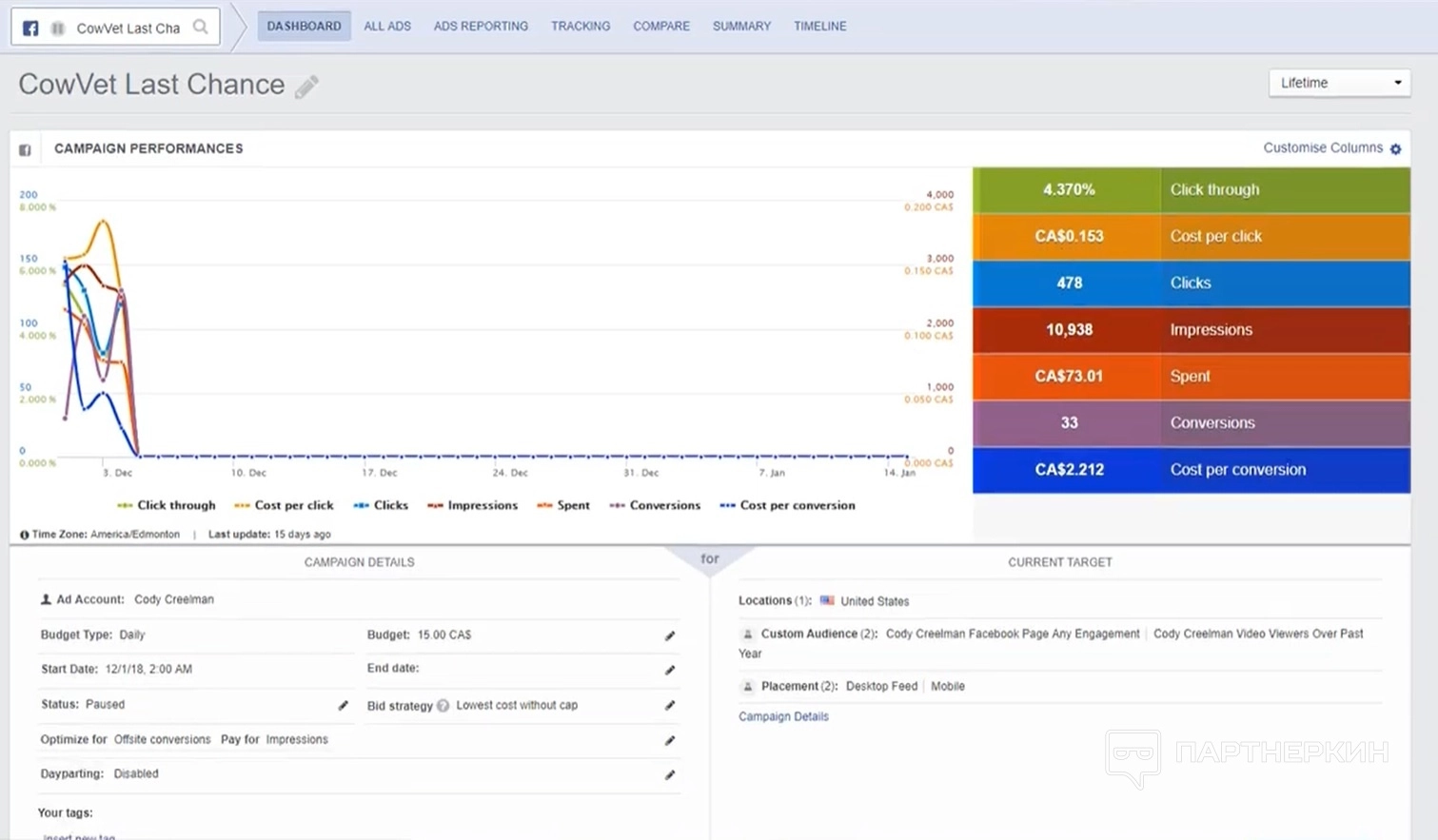
Task: Select the green Click through metric tile
Action: pos(1191,189)
